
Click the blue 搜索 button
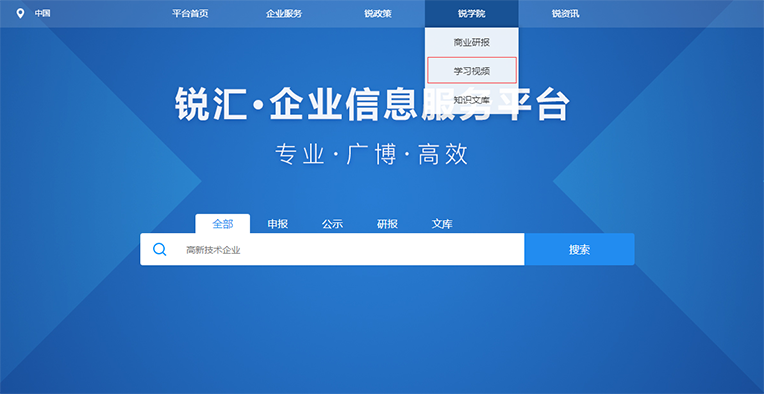click(x=579, y=249)
